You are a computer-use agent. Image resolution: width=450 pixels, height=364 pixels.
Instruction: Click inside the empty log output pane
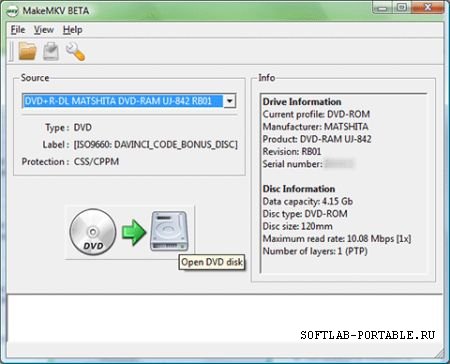coord(225,318)
